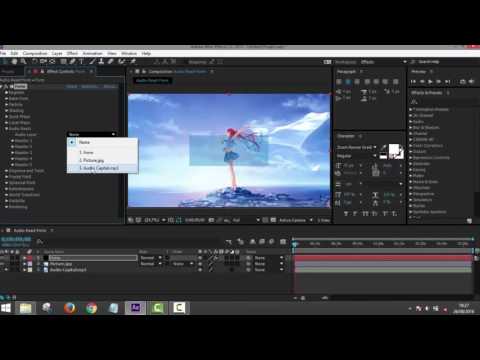Open the timeline Graph Editor
The width and height of the screenshot is (480, 360).
click(283, 241)
